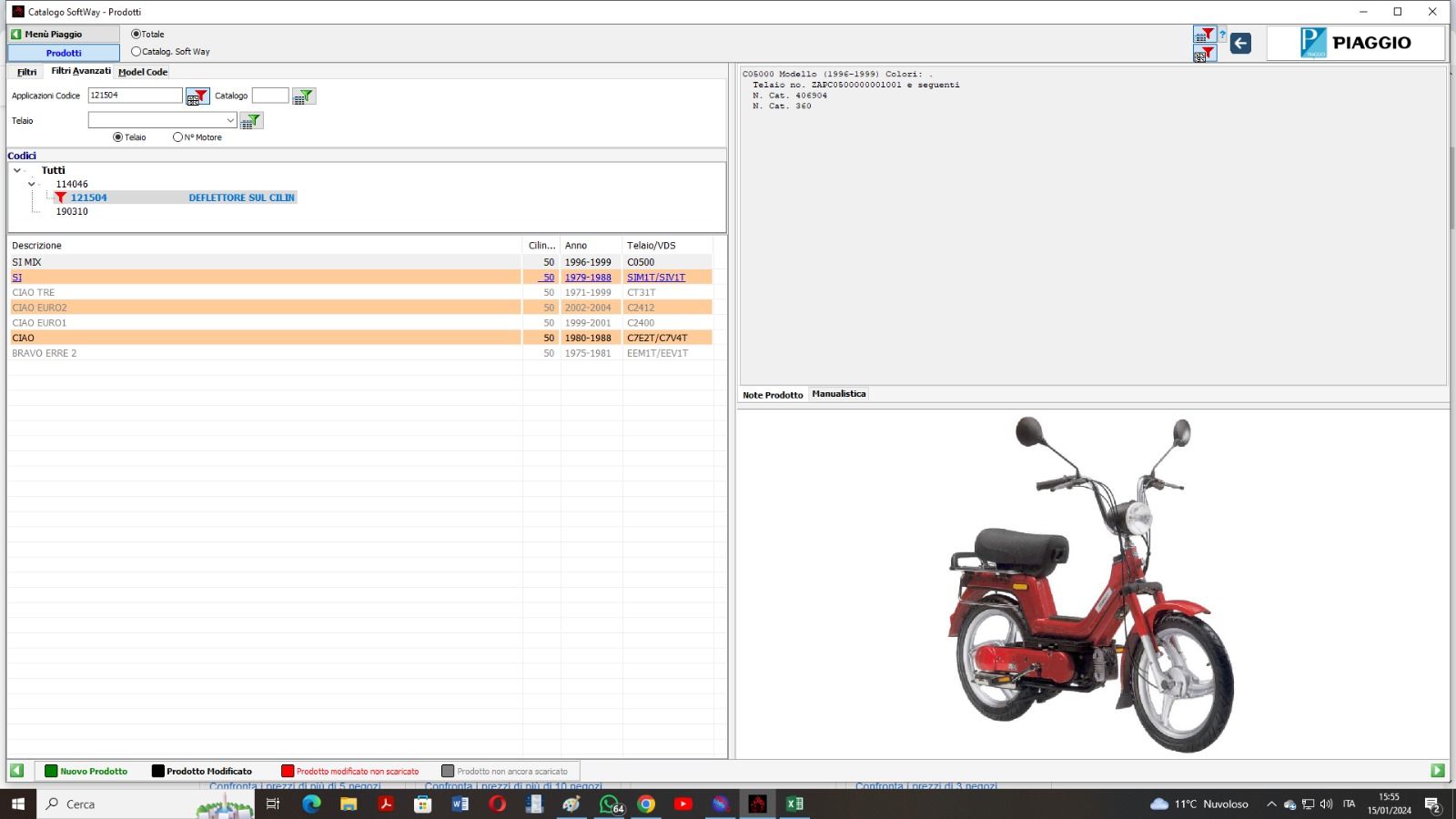This screenshot has width=1456, height=819.
Task: Click the Menù Piaggio button
Action: pos(63,35)
